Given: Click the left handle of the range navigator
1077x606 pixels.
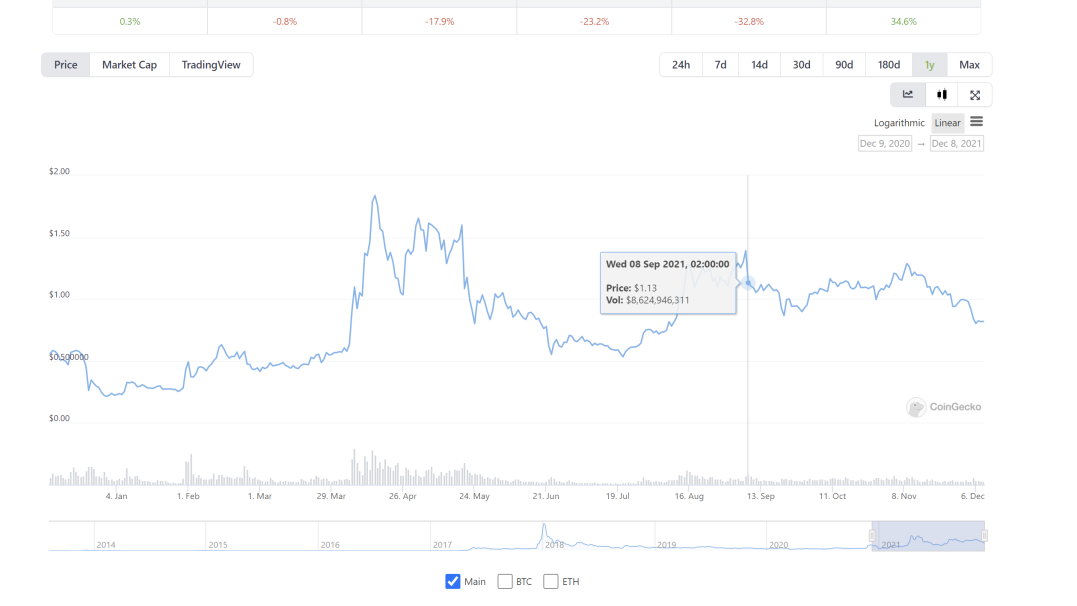Looking at the screenshot, I should pos(872,536).
